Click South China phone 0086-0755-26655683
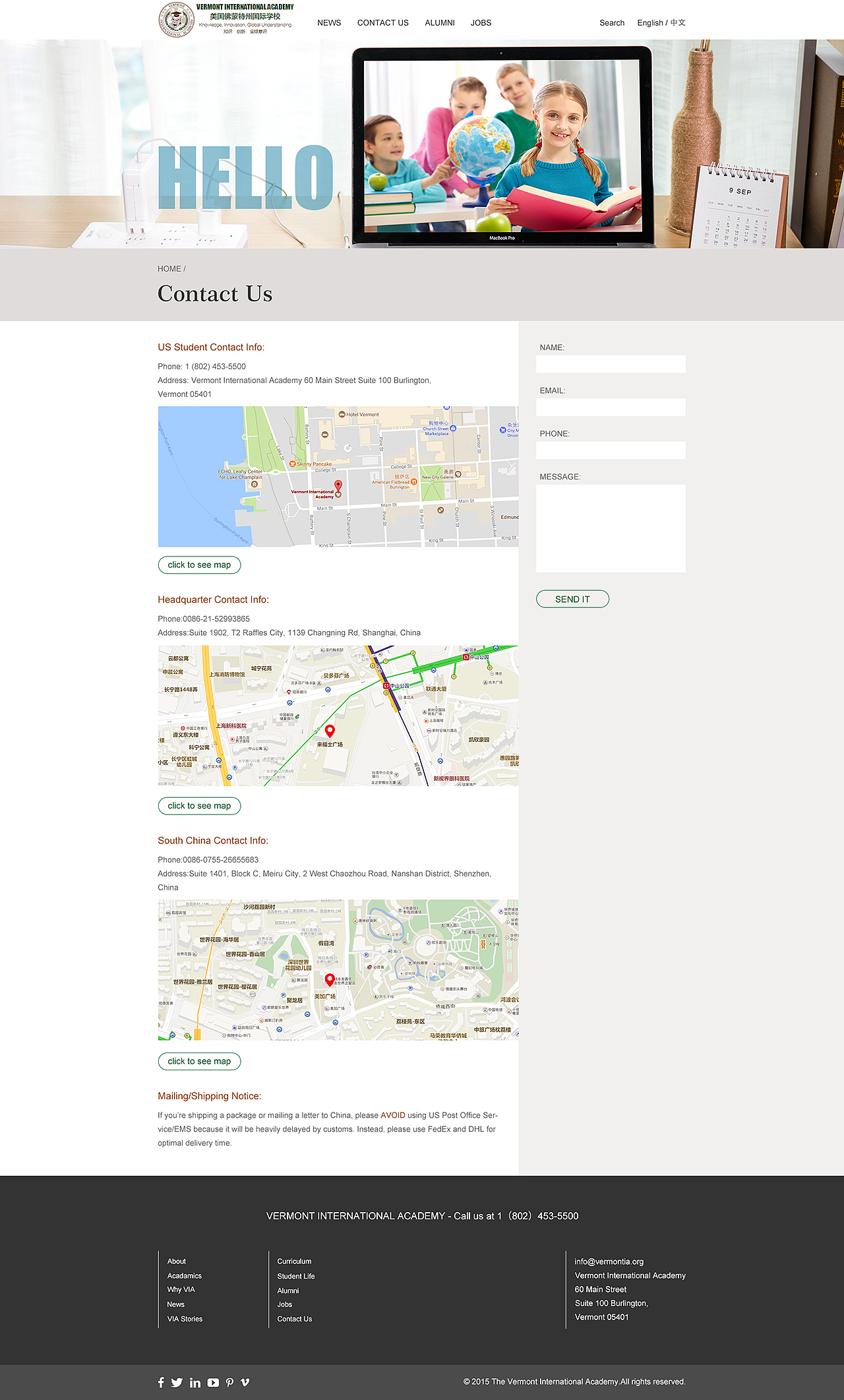This screenshot has width=844, height=1400. pos(221,860)
